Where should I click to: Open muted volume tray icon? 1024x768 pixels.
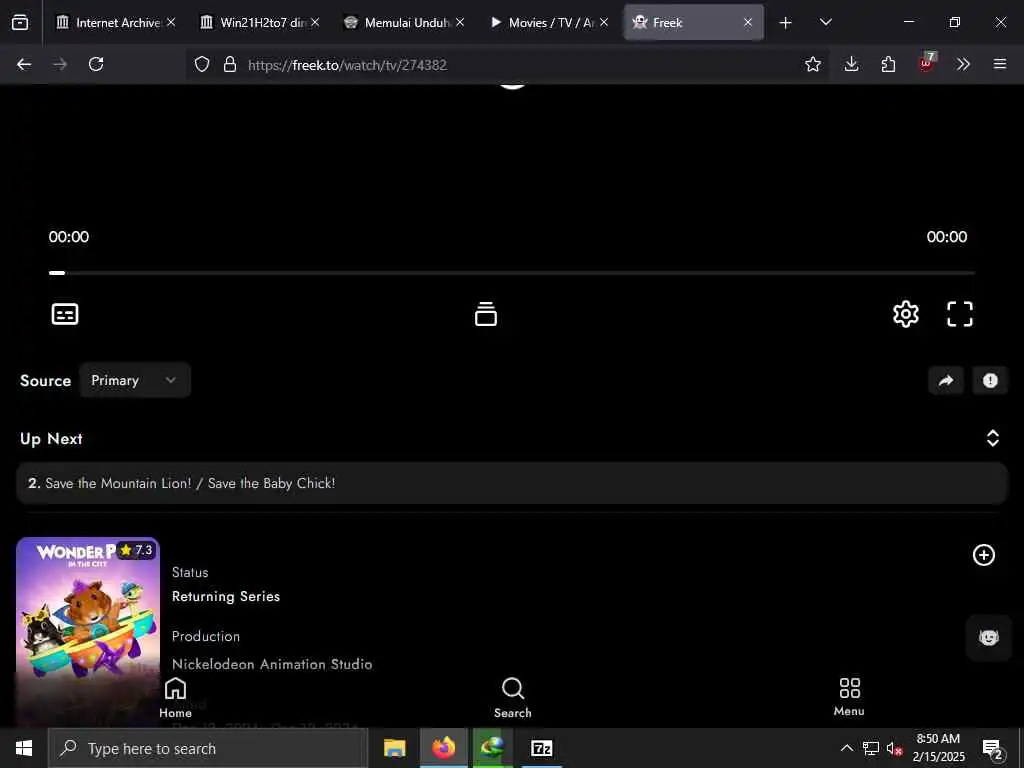point(894,748)
